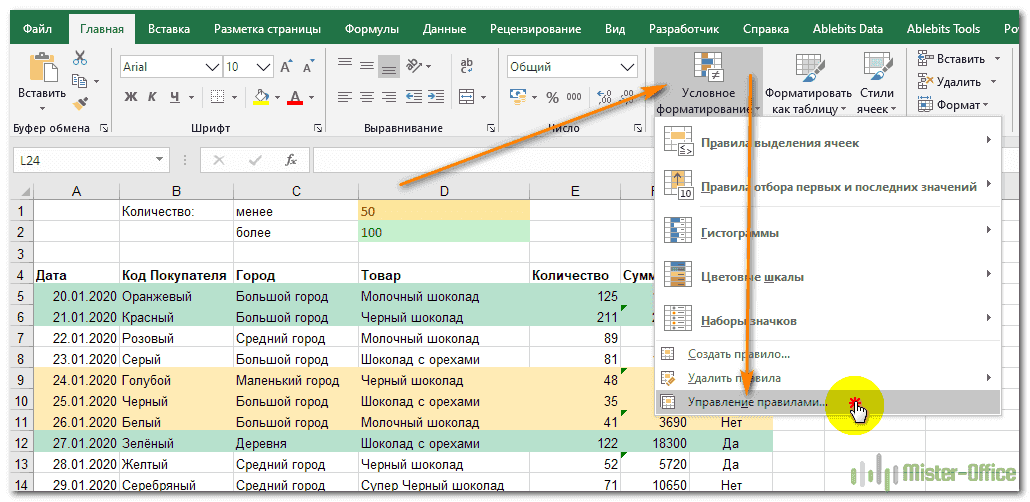Select cell D1 containing 50
Viewport: 1030px width, 502px height.
point(442,211)
